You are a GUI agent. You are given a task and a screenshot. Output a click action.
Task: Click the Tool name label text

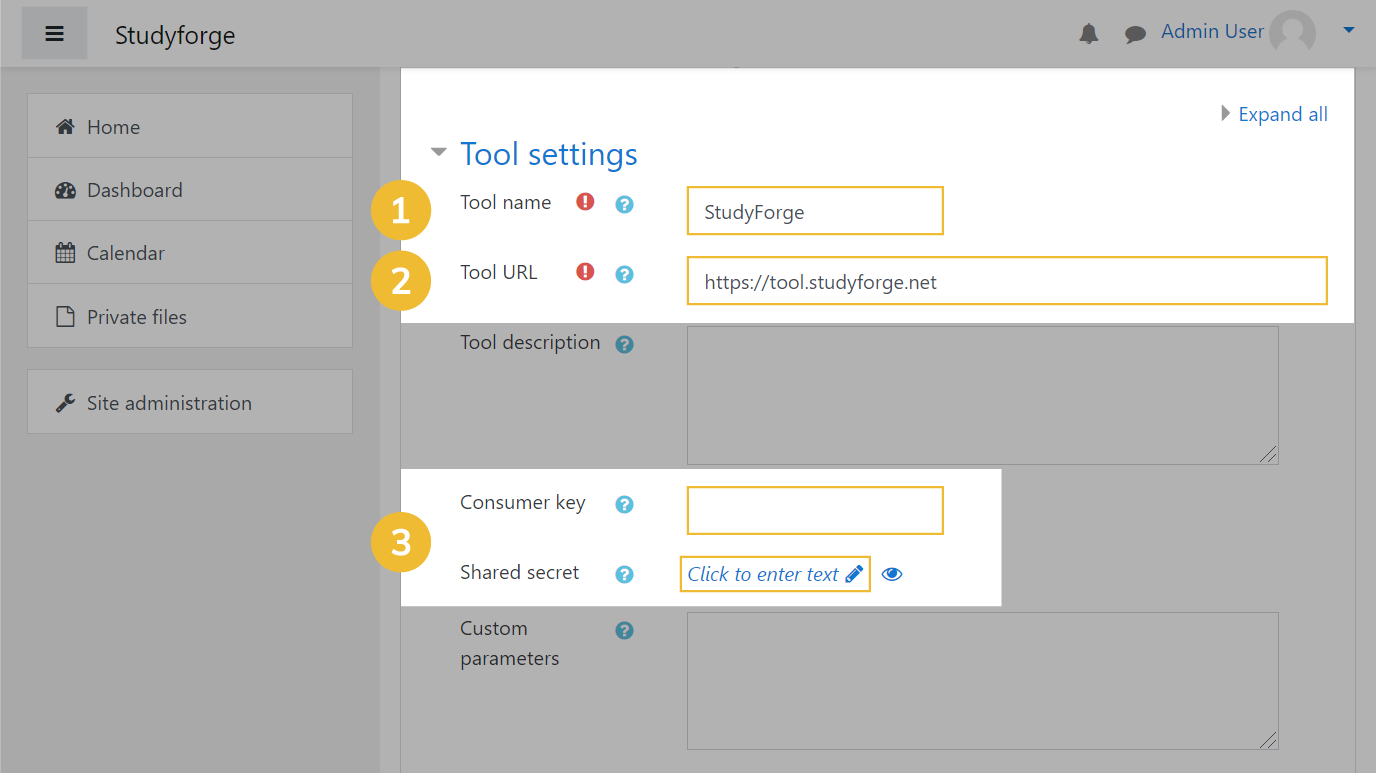(x=505, y=202)
